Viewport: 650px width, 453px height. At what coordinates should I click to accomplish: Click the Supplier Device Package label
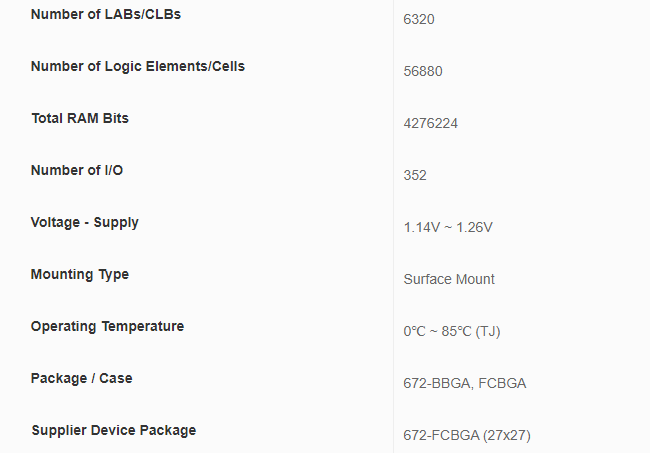(114, 430)
